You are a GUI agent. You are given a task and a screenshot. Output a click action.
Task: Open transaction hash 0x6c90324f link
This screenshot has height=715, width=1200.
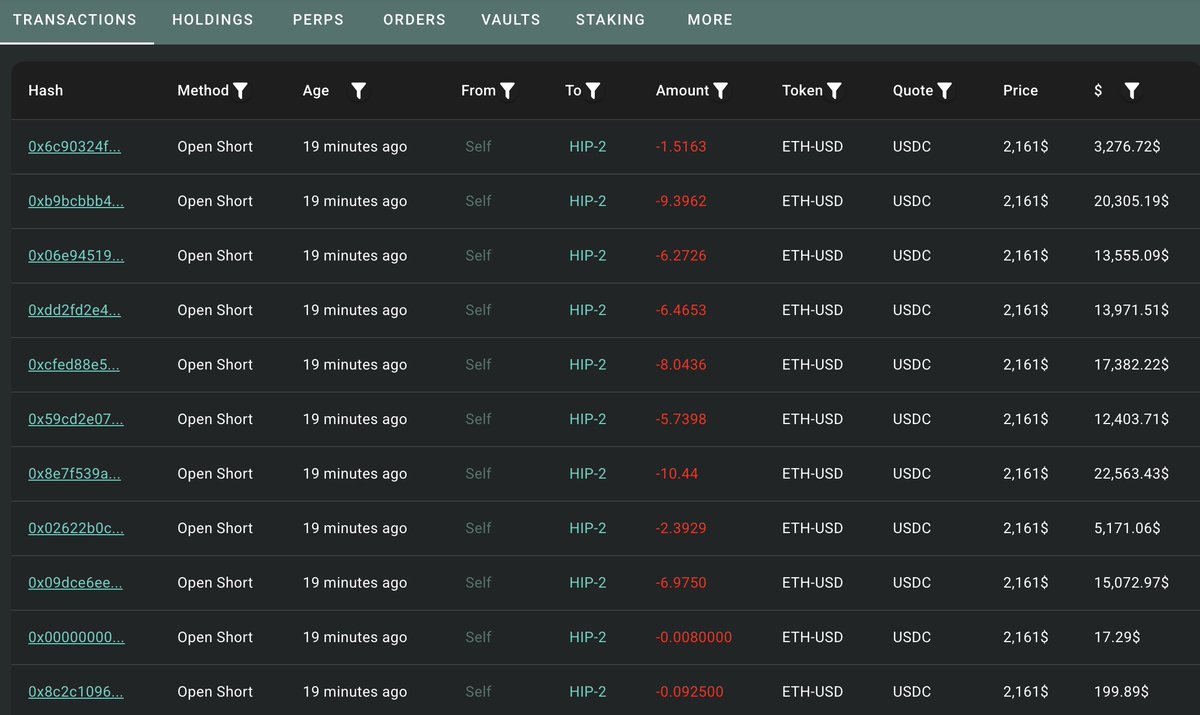tap(75, 147)
